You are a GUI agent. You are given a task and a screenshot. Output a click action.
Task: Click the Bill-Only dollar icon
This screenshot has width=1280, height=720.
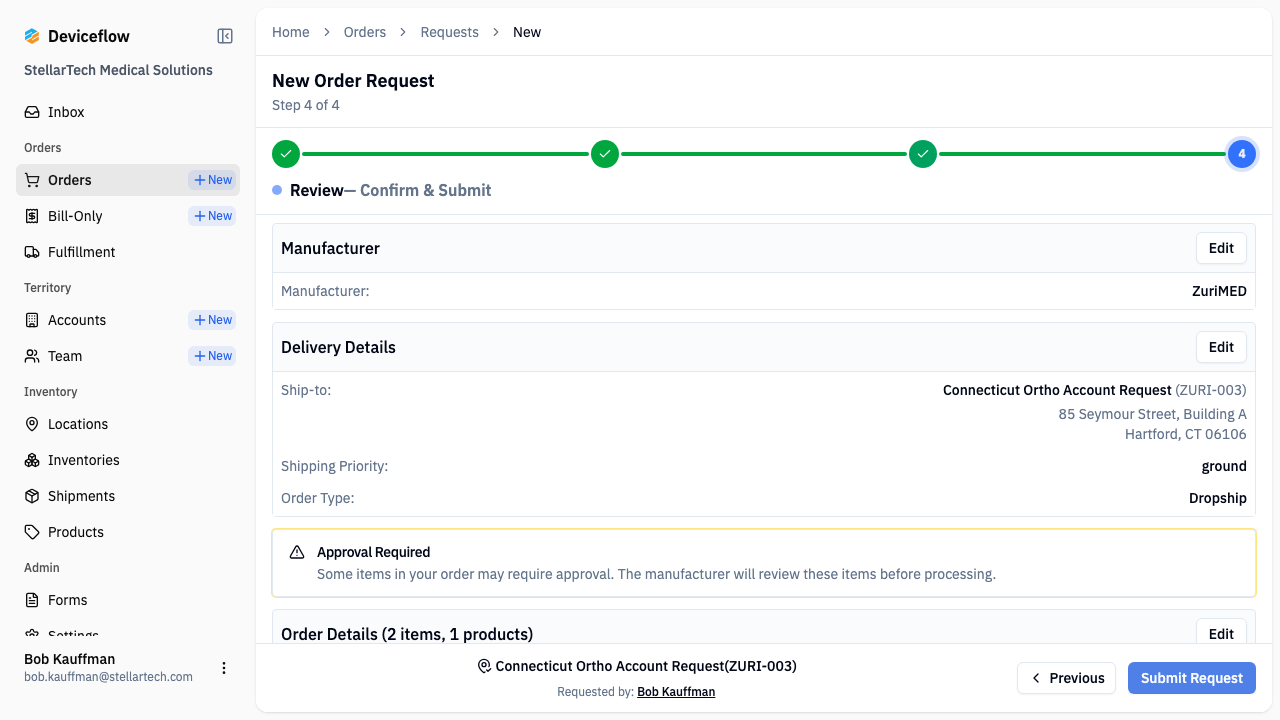(32, 216)
